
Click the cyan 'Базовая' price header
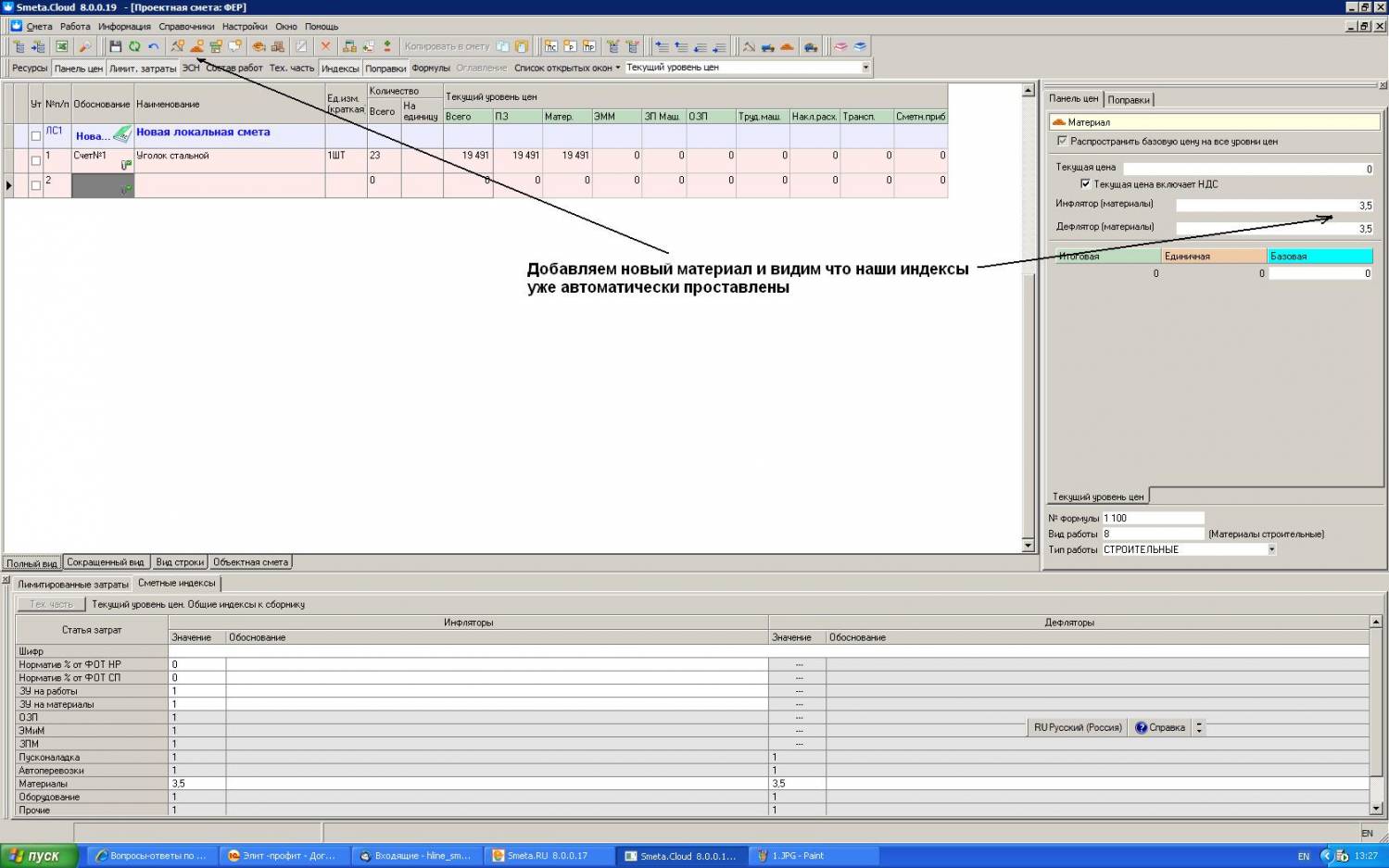click(x=1319, y=257)
